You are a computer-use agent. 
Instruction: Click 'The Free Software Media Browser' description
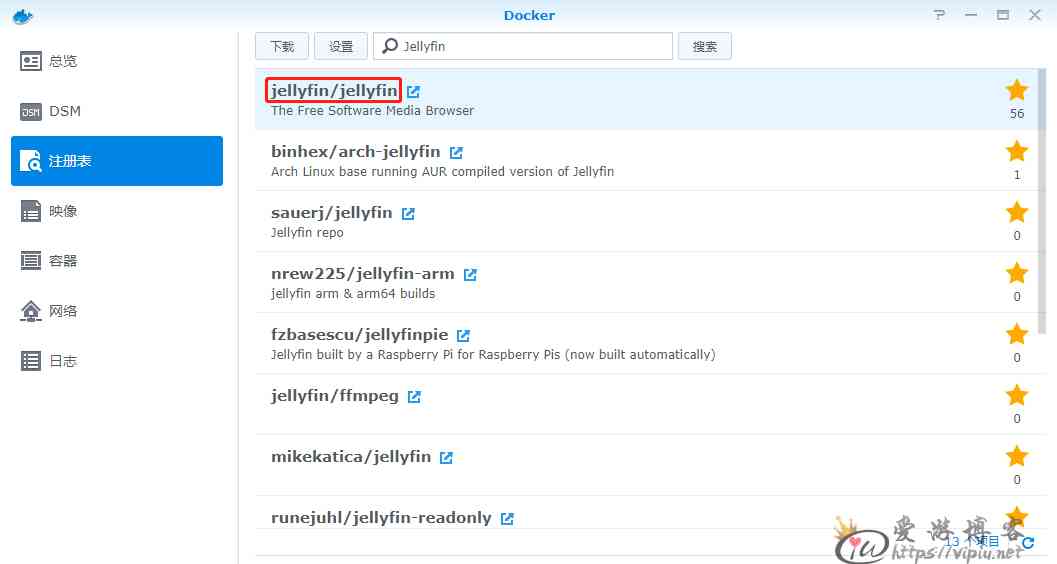point(372,111)
